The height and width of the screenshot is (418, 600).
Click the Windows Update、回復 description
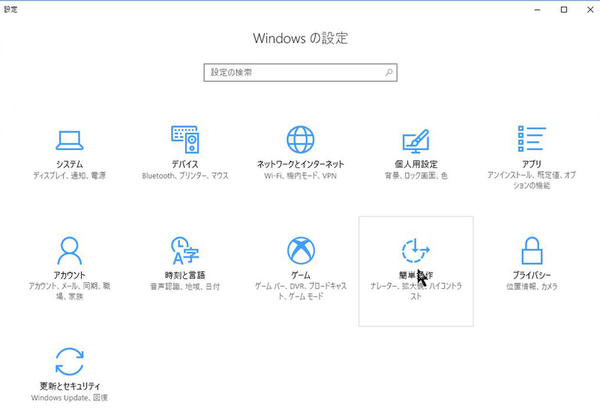point(69,398)
